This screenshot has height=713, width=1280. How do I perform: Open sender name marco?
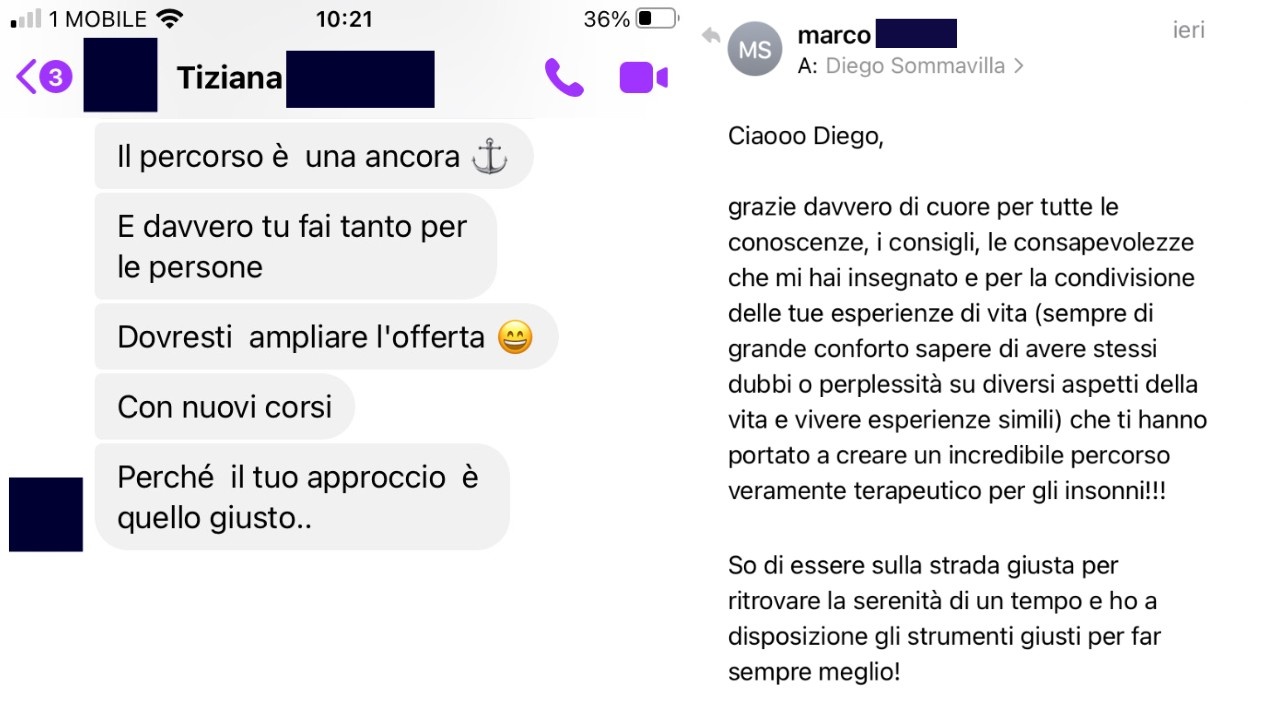coord(834,36)
